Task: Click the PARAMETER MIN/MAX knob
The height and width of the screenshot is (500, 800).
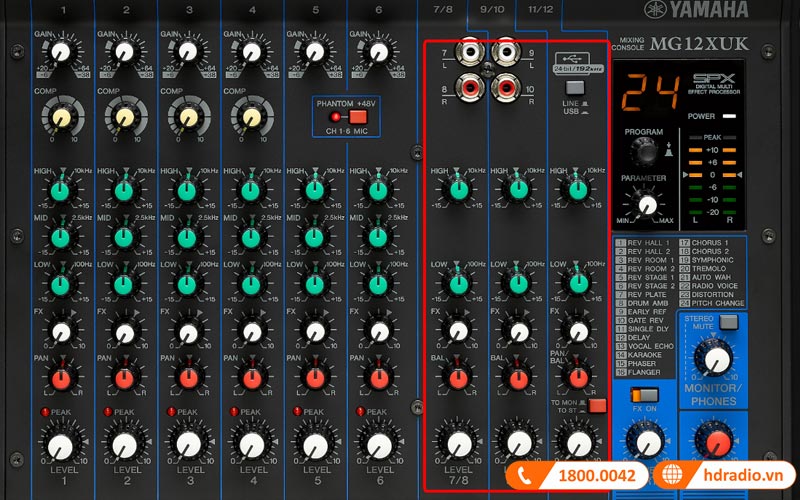Action: (648, 205)
